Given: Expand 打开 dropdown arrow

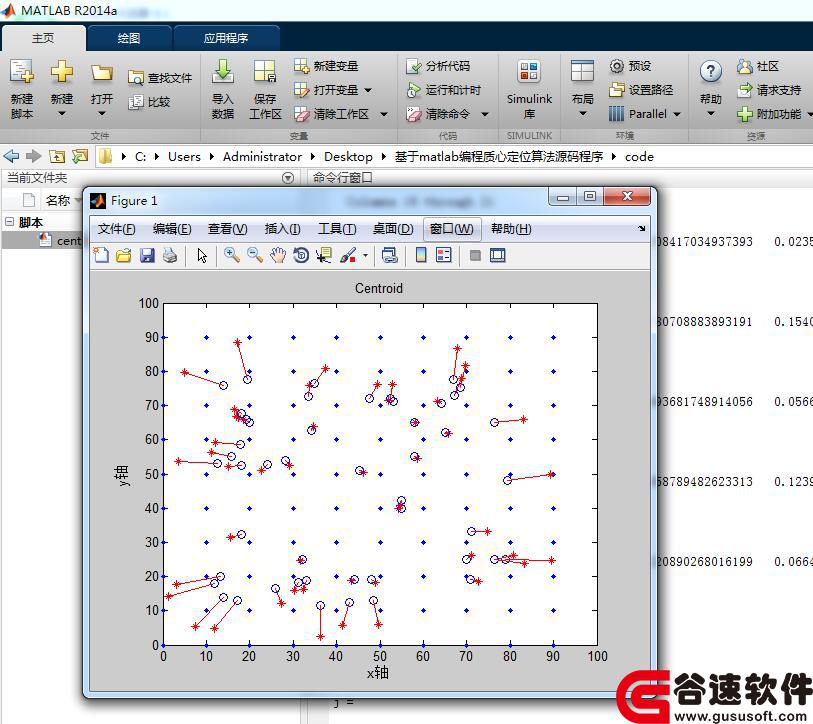Looking at the screenshot, I should click(x=102, y=114).
